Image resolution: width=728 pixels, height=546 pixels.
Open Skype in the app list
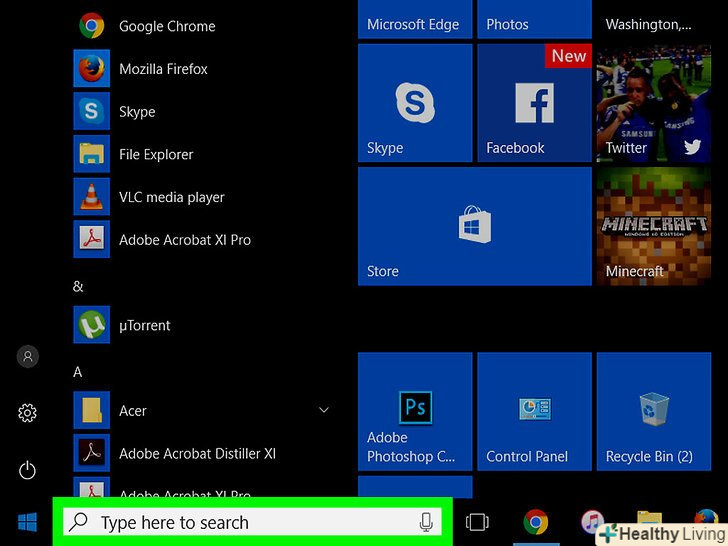tap(137, 111)
